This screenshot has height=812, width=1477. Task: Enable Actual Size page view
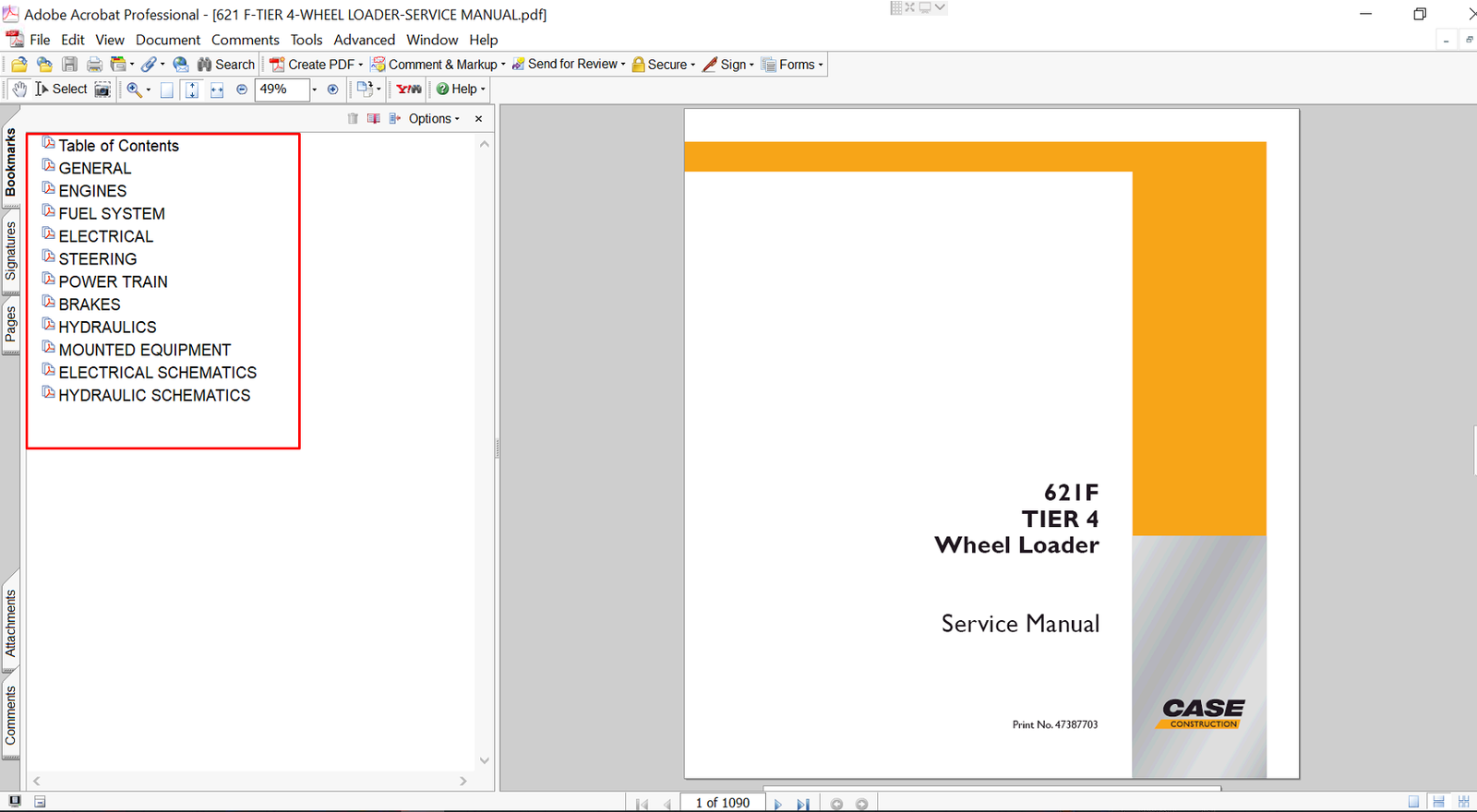[167, 90]
